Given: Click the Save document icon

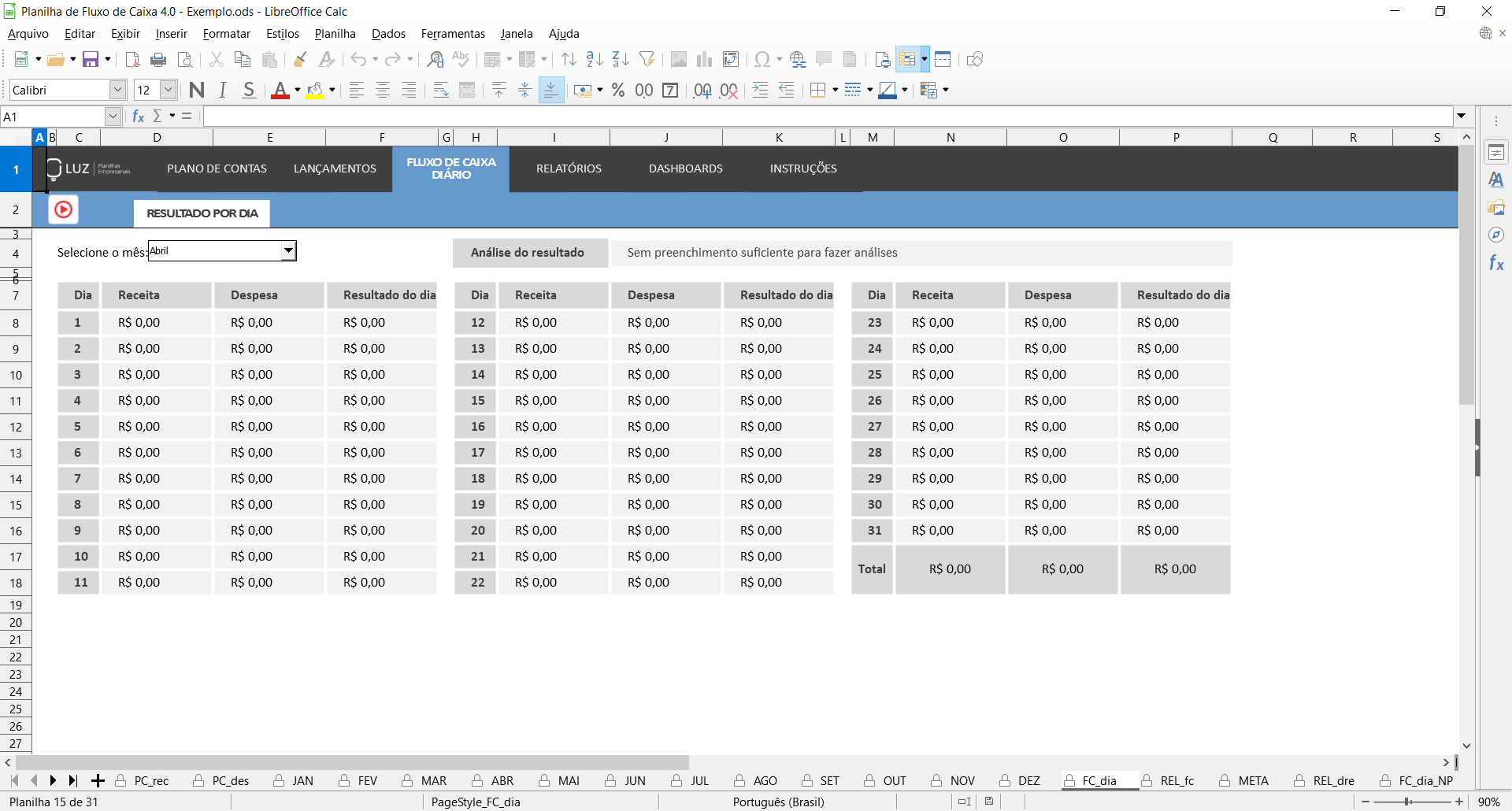Looking at the screenshot, I should click(91, 60).
